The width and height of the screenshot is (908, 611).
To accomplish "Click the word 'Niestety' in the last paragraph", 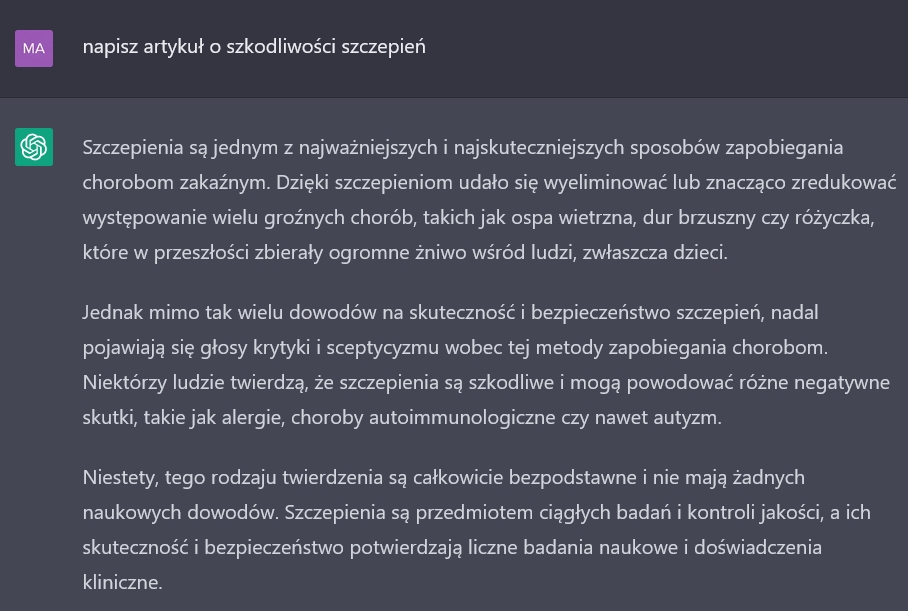I will (118, 478).
